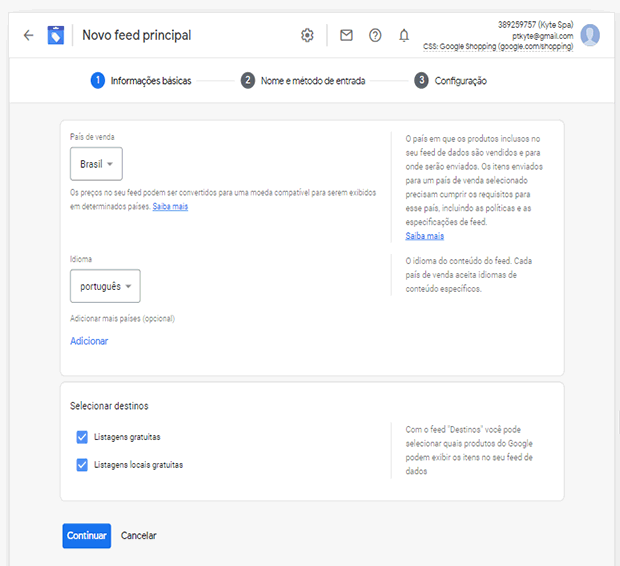Click the Cancelar button
Viewport: 620px width, 566px height.
pos(139,536)
